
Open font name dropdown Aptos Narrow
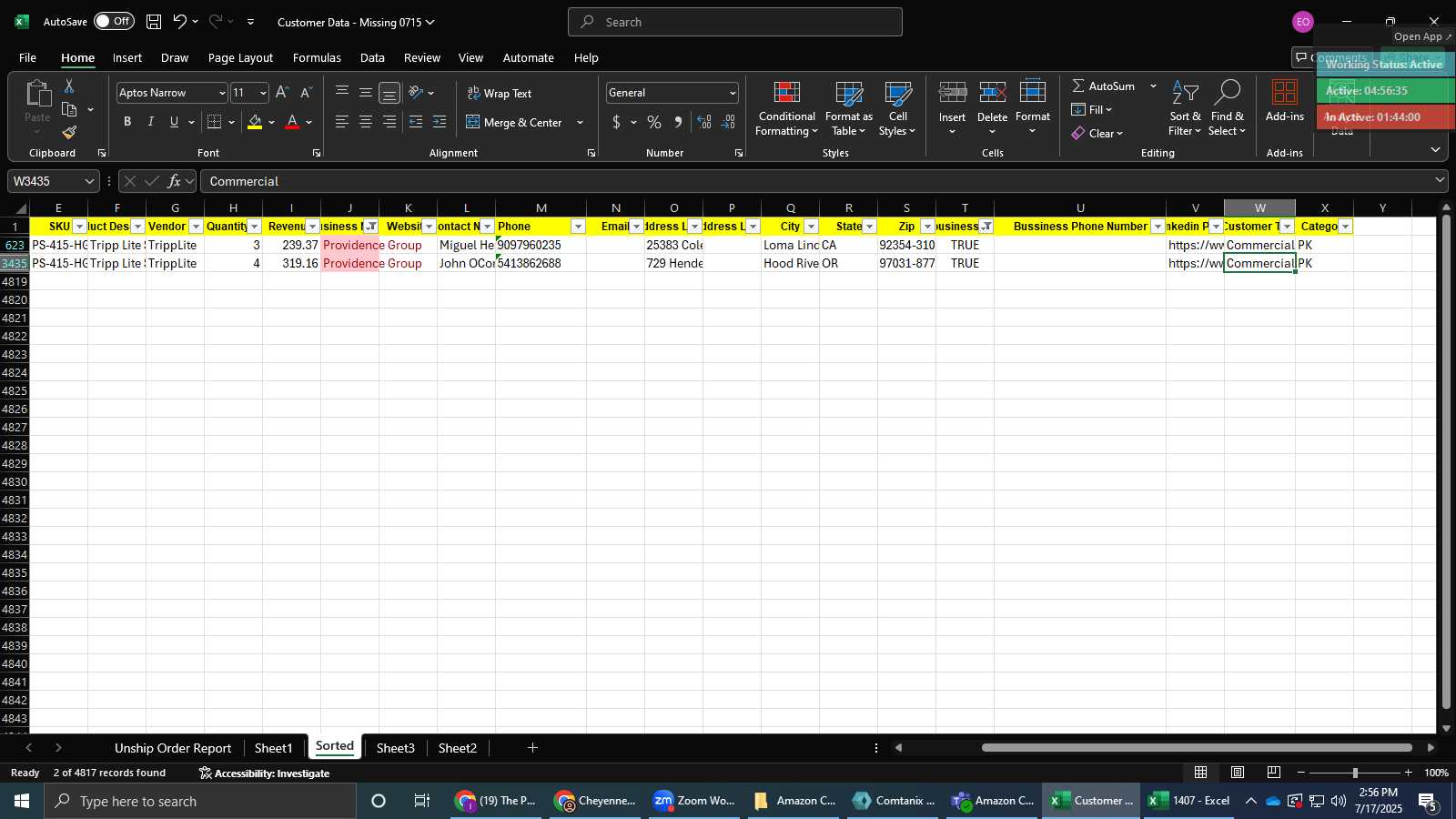pyautogui.click(x=222, y=93)
